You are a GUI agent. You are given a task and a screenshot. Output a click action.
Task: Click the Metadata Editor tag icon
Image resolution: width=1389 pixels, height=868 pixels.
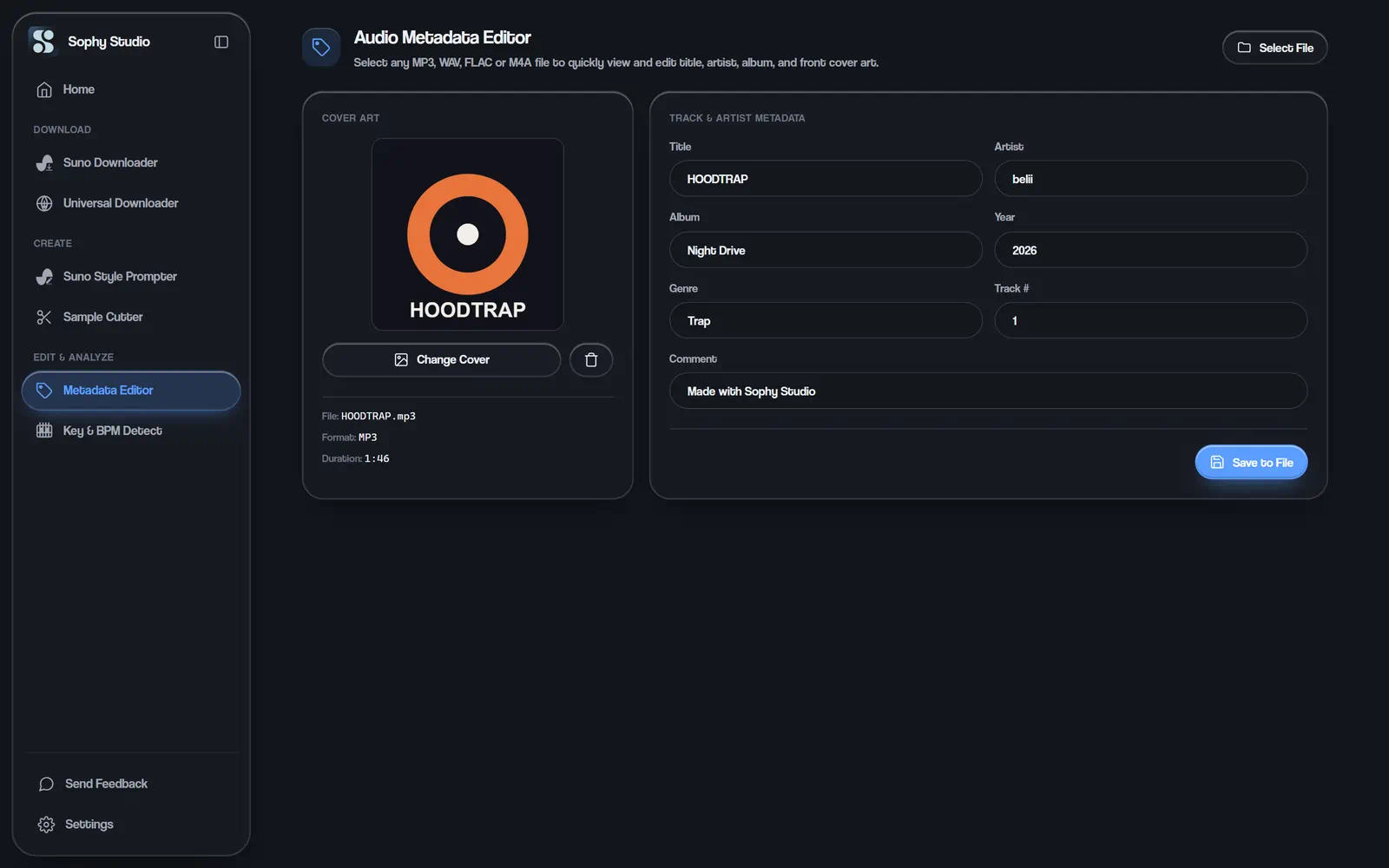[44, 391]
